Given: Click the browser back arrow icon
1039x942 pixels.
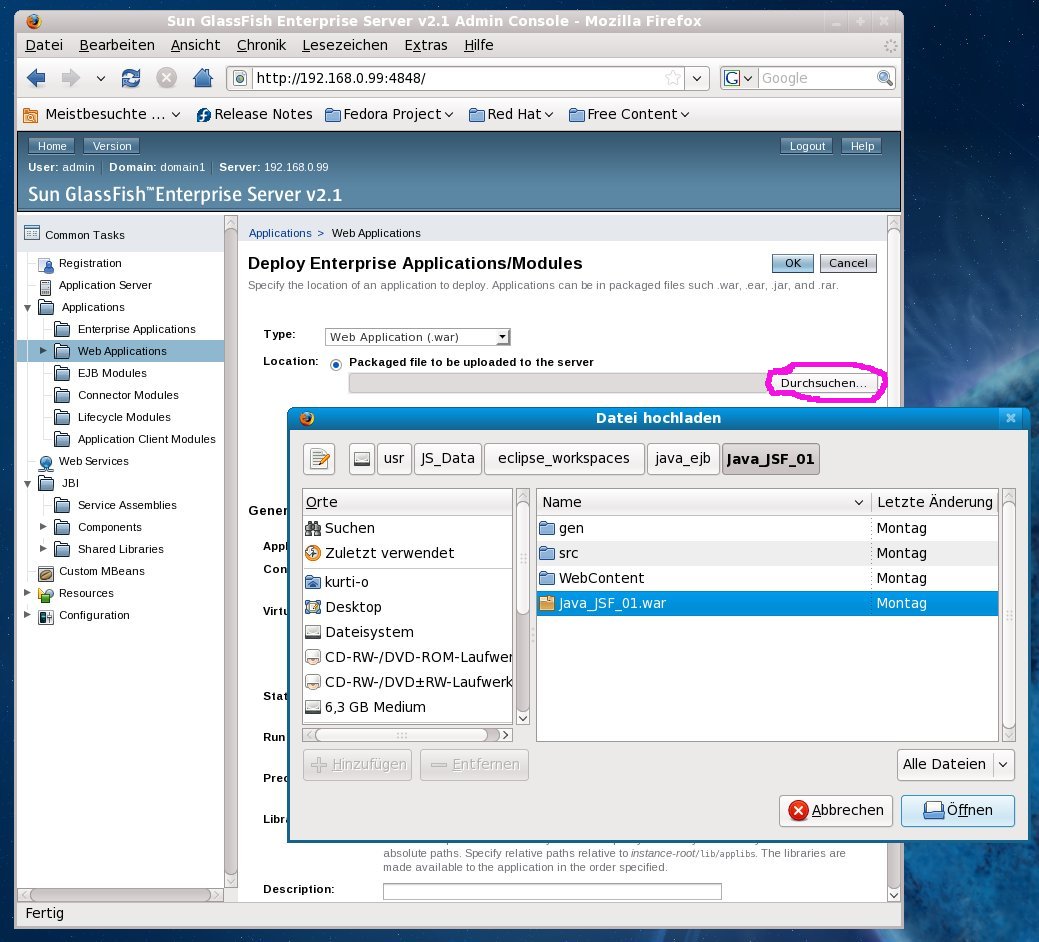Looking at the screenshot, I should click(x=36, y=78).
